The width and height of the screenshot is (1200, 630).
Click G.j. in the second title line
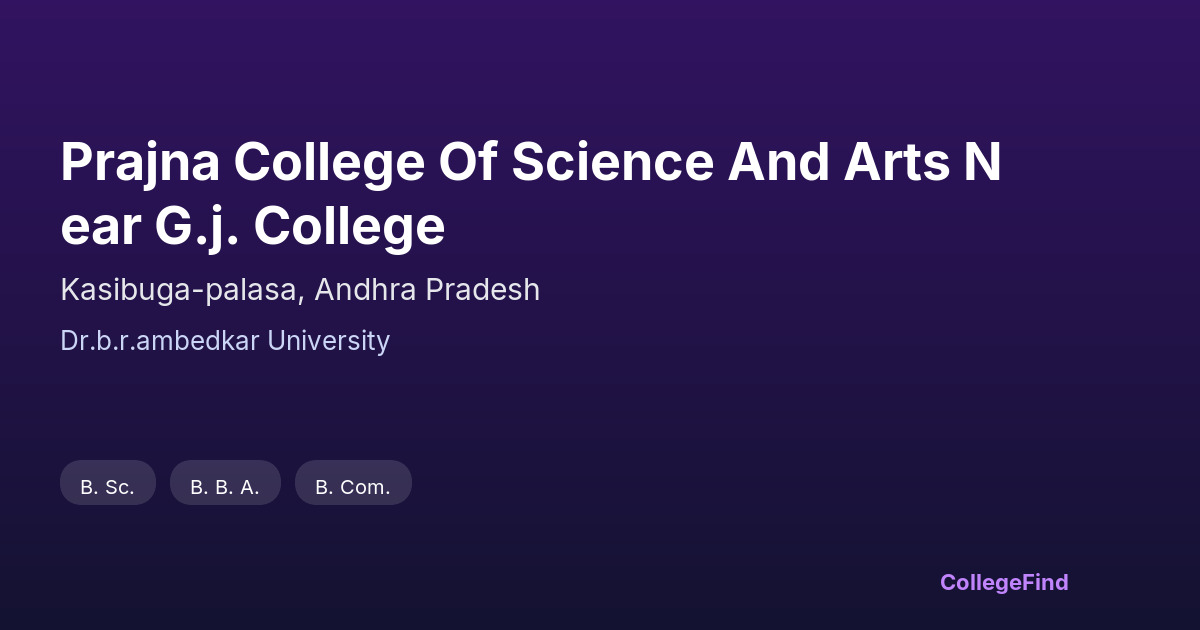click(x=195, y=227)
